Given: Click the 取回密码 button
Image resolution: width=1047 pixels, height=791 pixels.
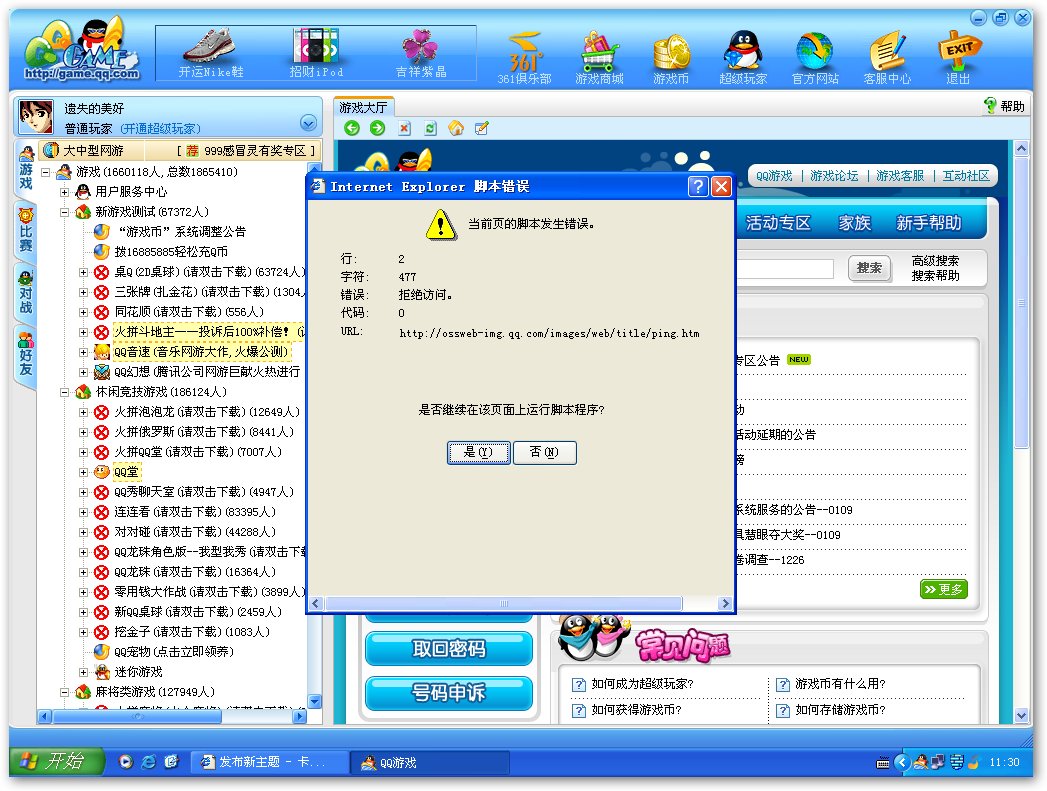Looking at the screenshot, I should 449,649.
